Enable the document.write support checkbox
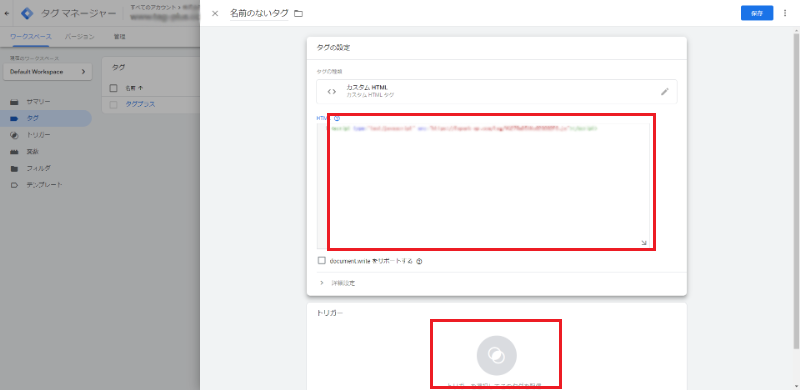 click(321, 260)
